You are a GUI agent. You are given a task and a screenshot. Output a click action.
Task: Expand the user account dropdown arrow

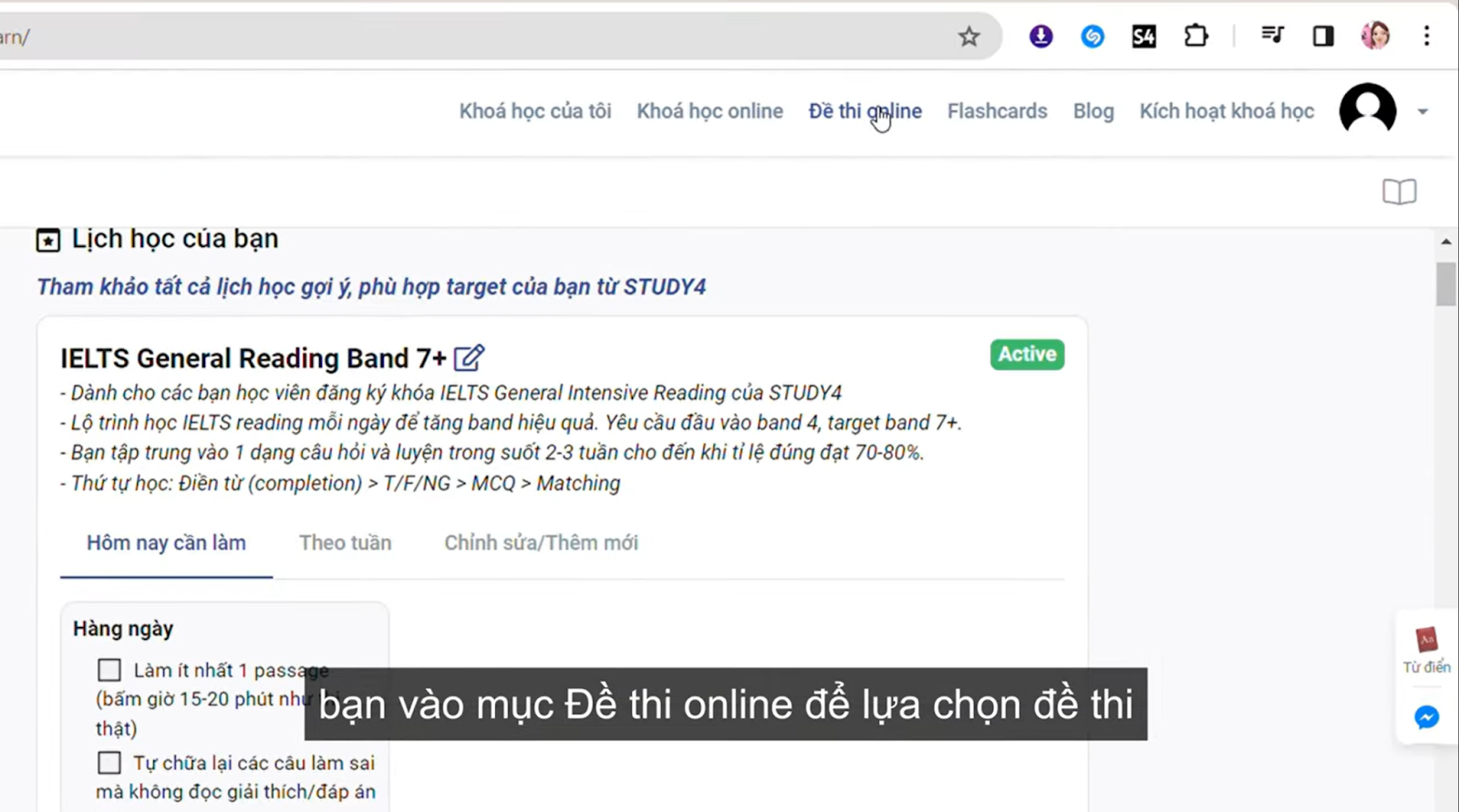pyautogui.click(x=1423, y=112)
